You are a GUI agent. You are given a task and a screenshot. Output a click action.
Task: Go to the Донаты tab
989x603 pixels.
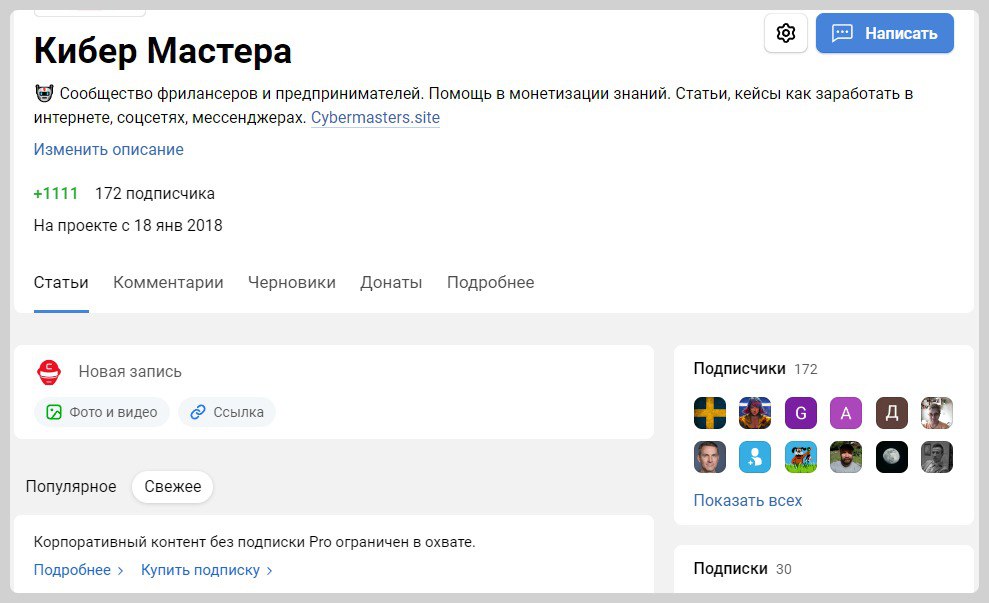click(391, 282)
